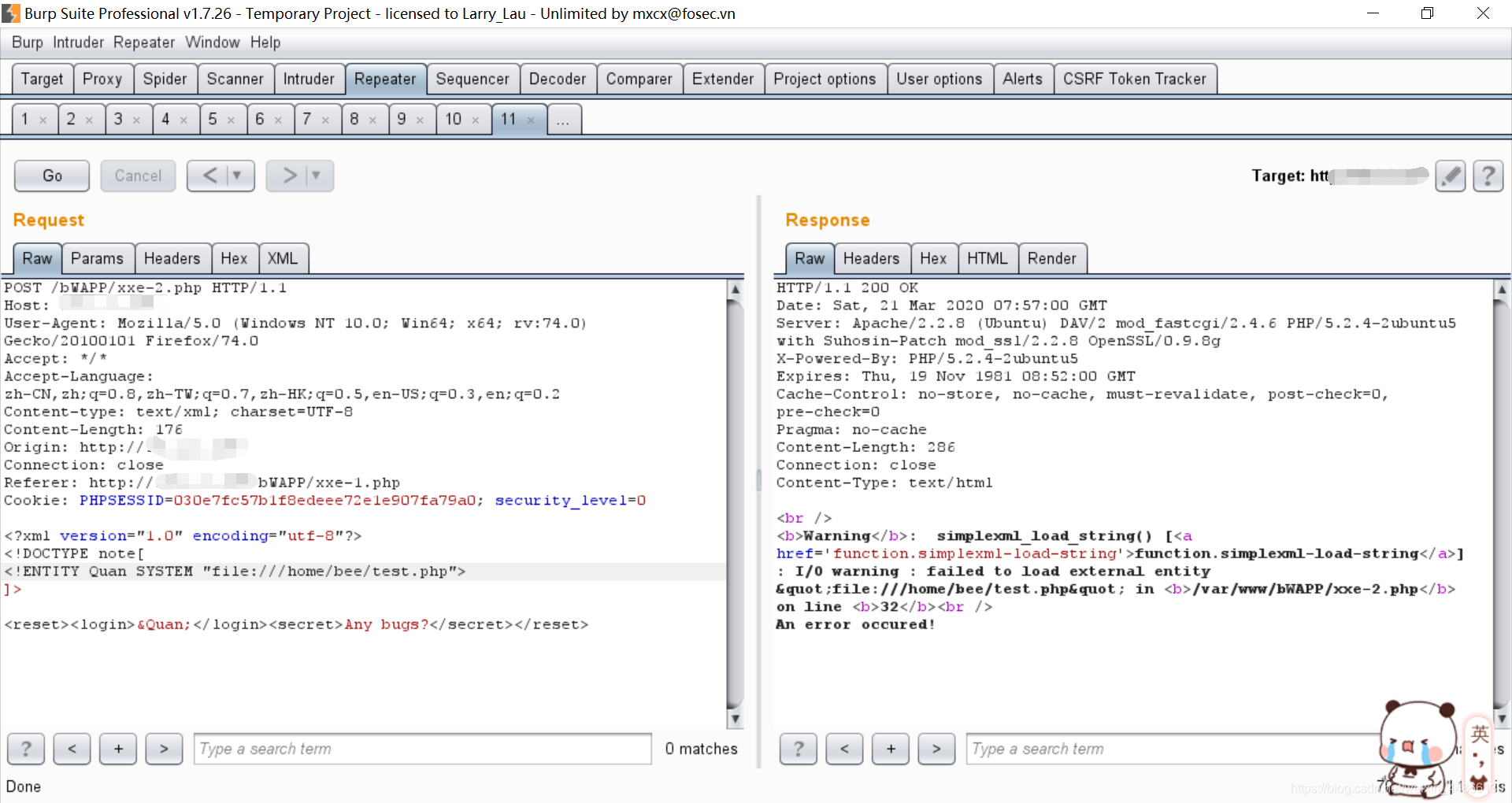This screenshot has width=1512, height=803.
Task: Click the response search plus options button
Action: click(x=891, y=749)
